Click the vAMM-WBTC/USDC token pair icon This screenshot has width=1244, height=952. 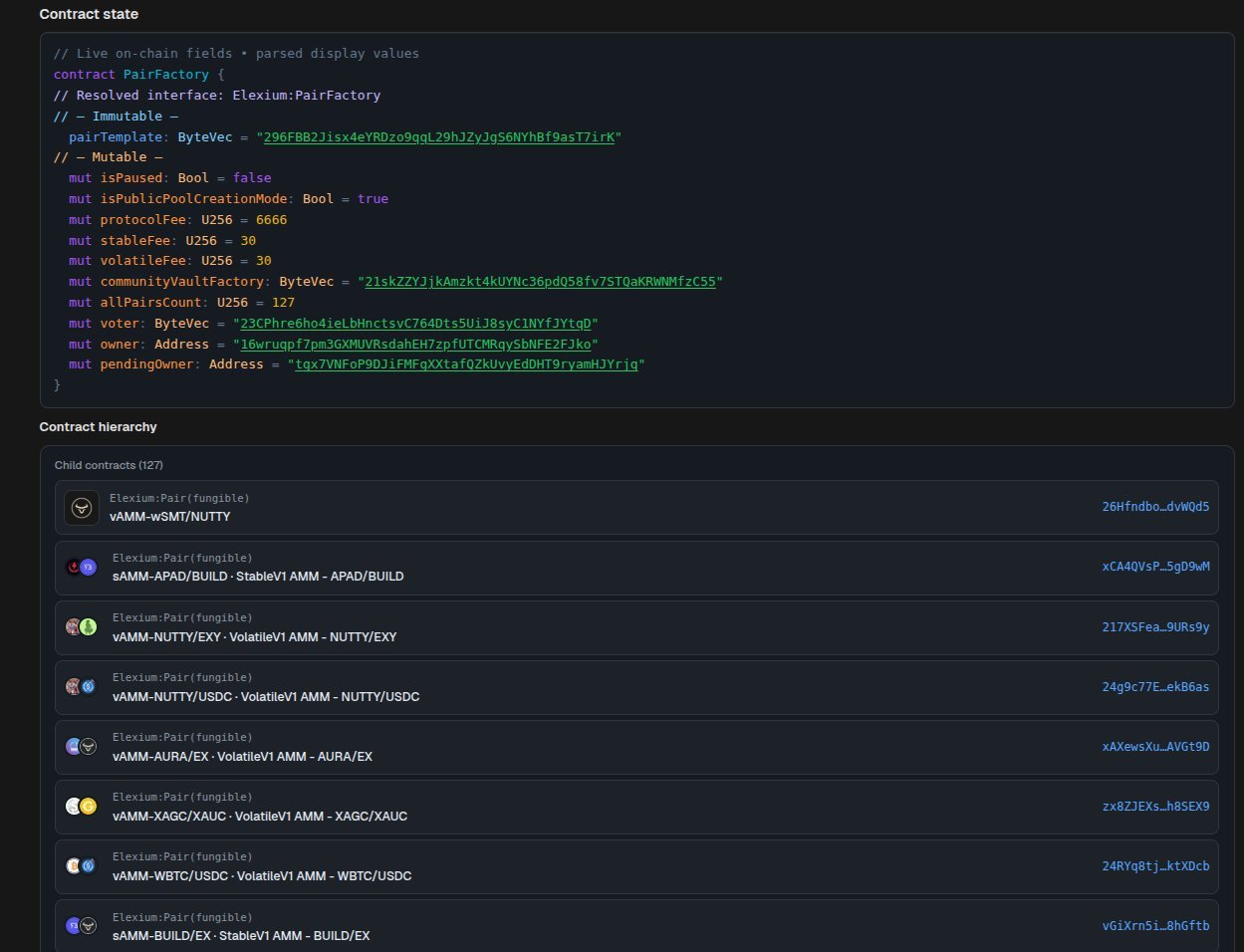tap(81, 865)
